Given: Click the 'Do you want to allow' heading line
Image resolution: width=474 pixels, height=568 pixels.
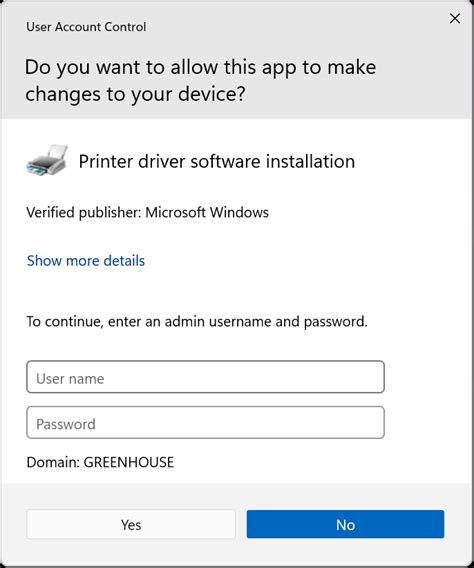Looking at the screenshot, I should (200, 68).
